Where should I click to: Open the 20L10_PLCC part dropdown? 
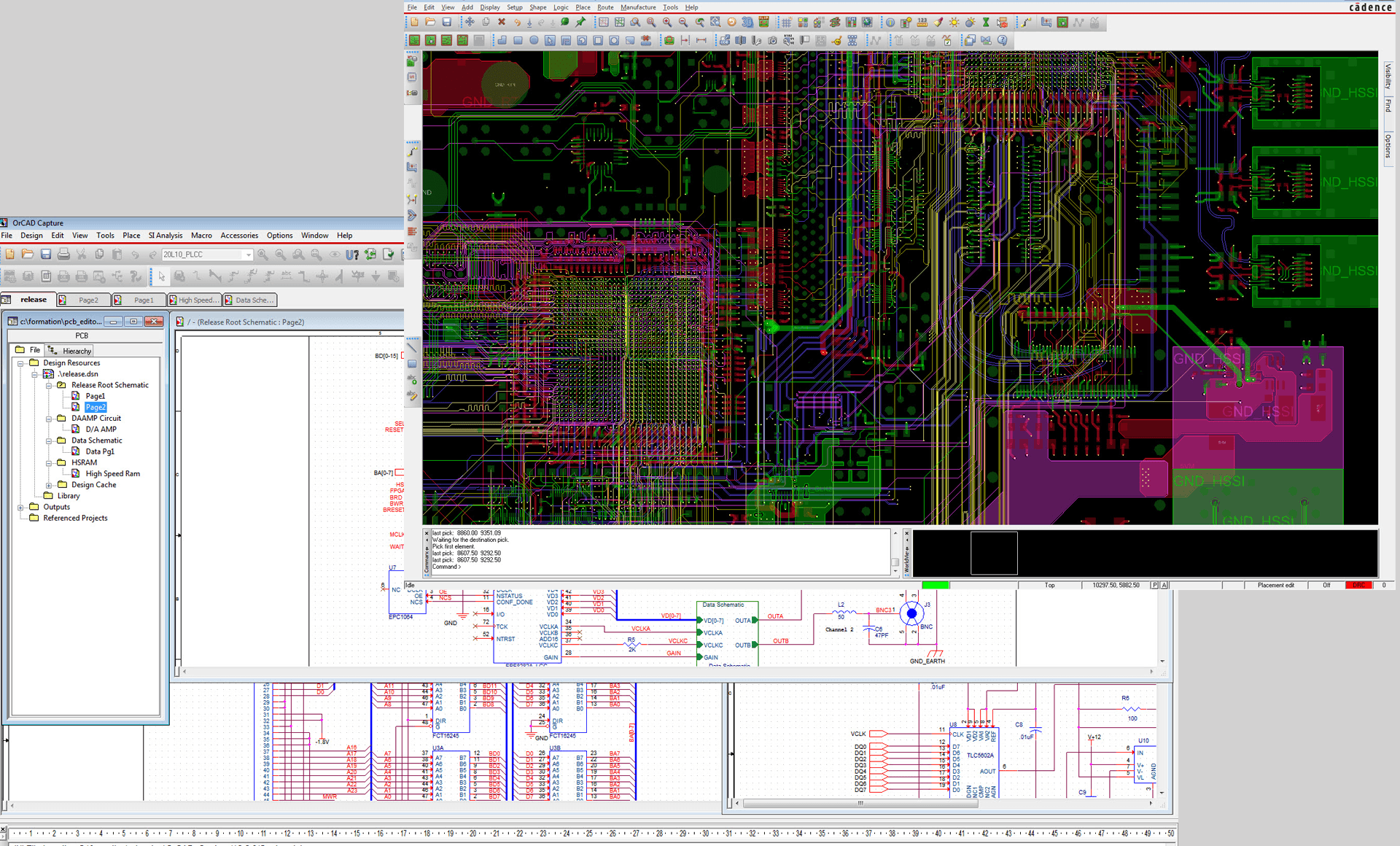(248, 255)
